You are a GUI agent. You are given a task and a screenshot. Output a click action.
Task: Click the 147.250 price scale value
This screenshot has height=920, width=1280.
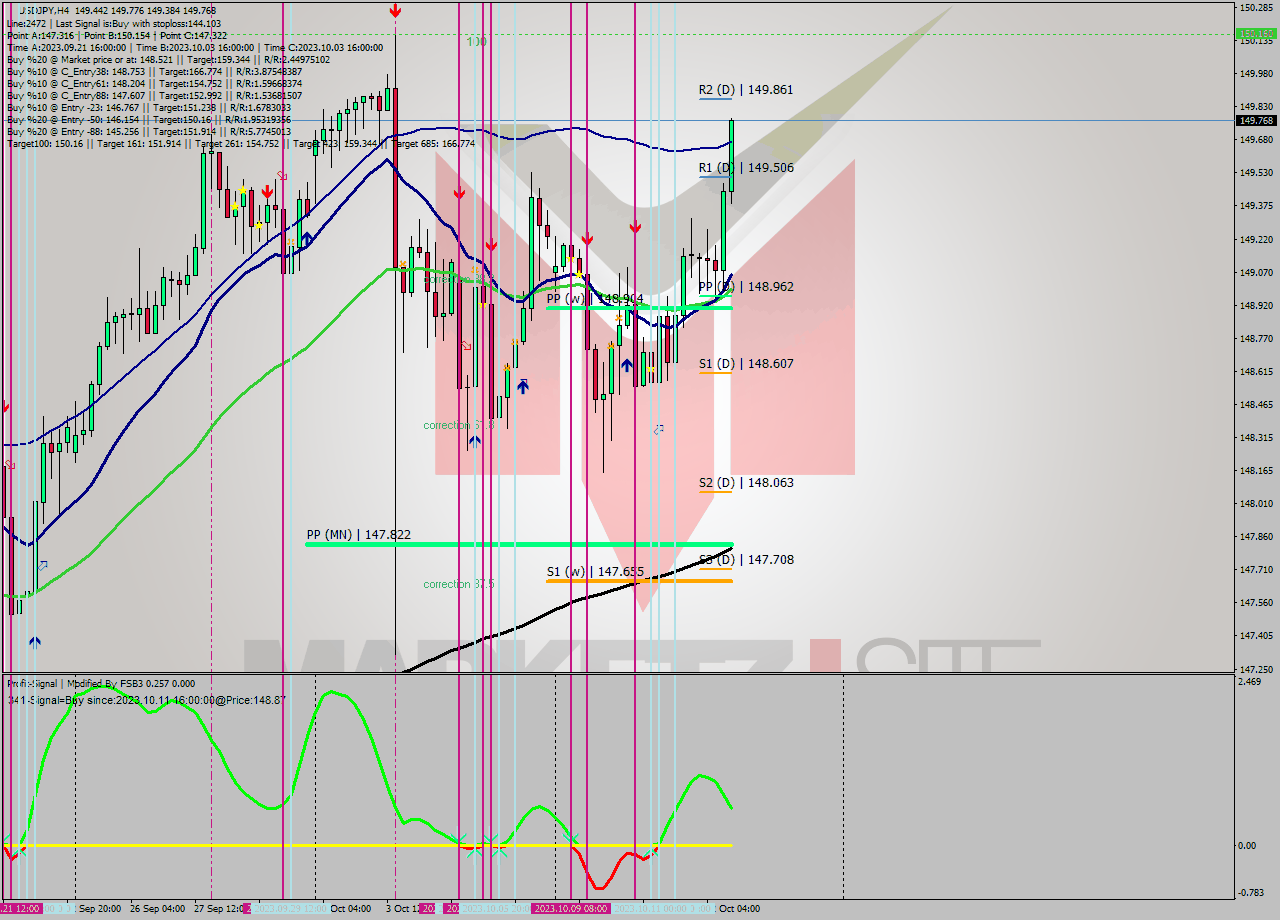[1255, 669]
